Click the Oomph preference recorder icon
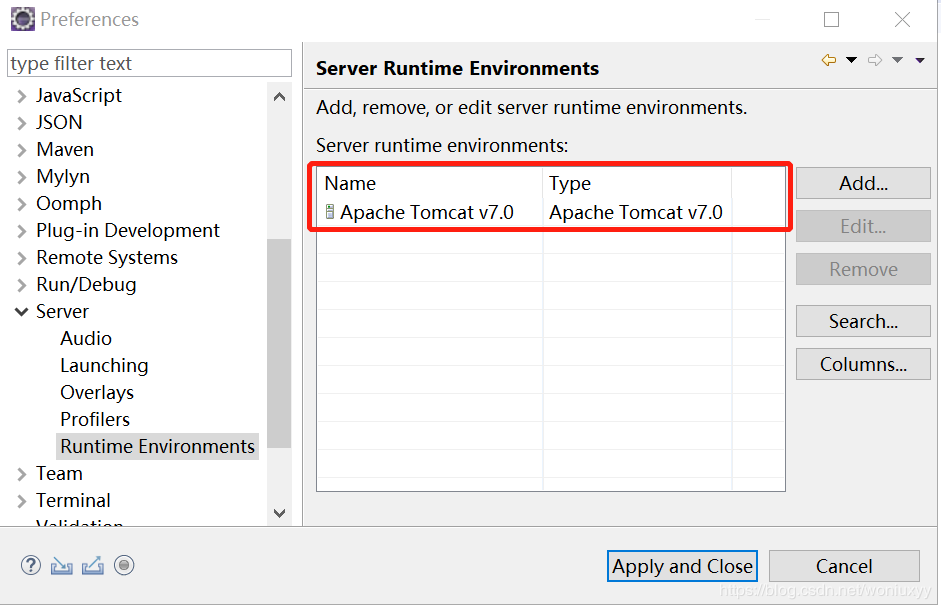This screenshot has height=609, width=941. pos(124,565)
